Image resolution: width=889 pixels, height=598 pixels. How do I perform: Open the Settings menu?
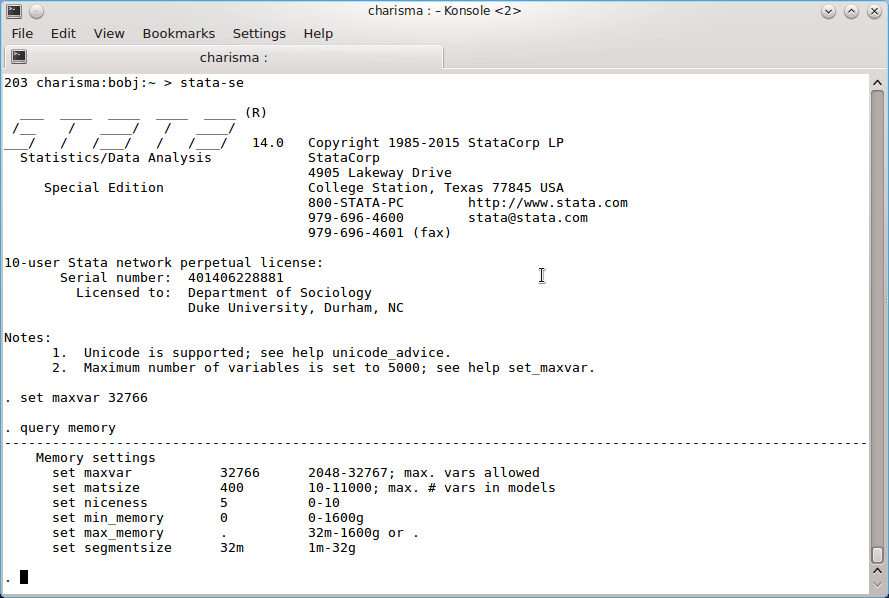[259, 33]
